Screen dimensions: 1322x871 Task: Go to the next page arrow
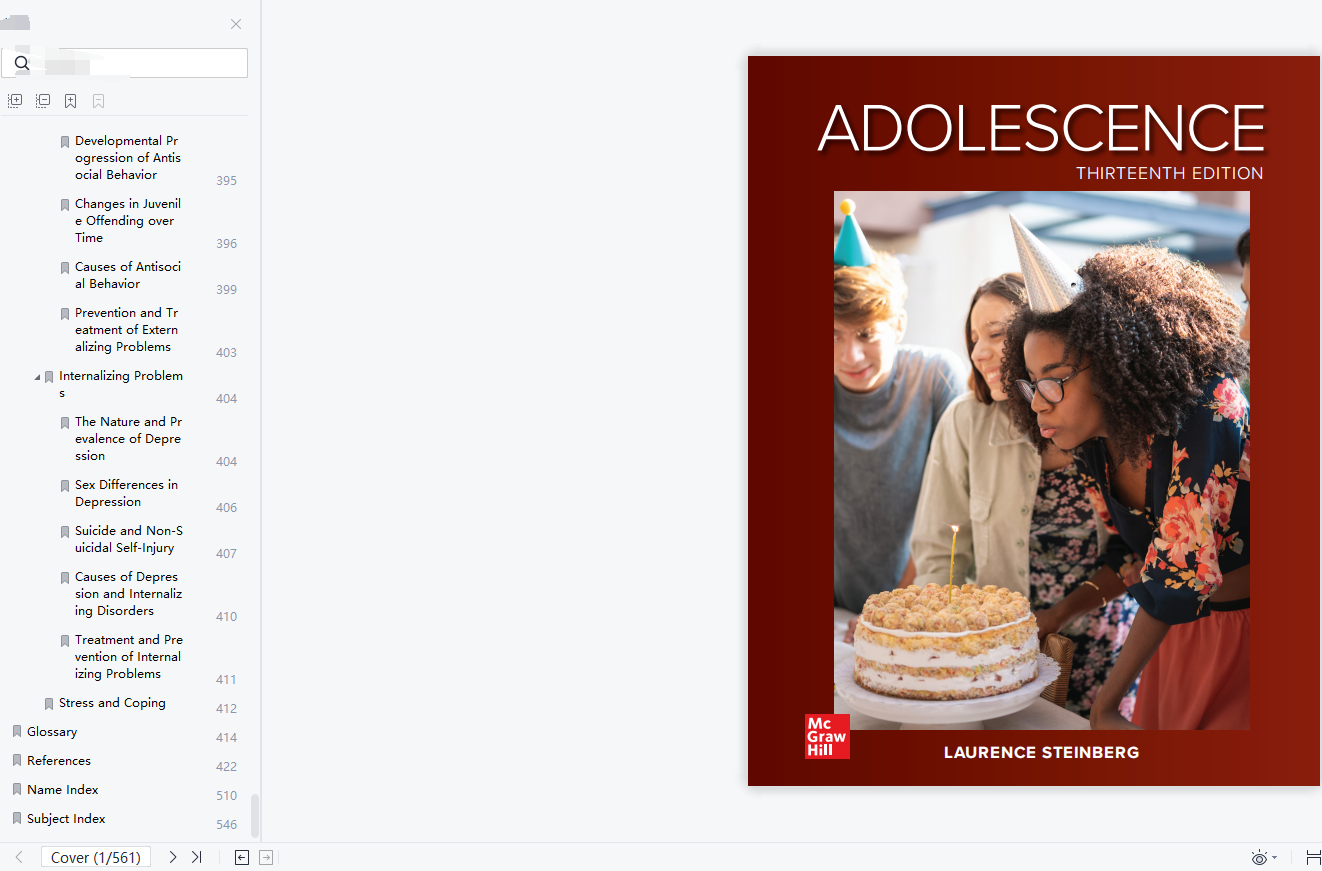[173, 857]
